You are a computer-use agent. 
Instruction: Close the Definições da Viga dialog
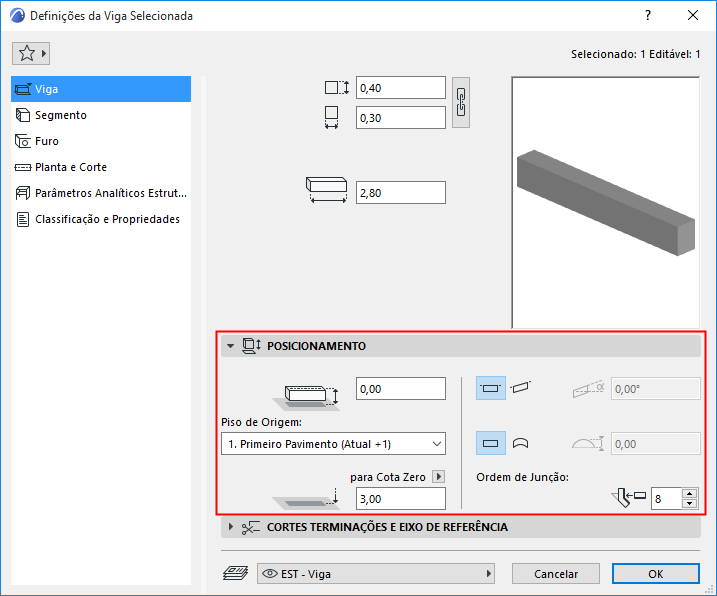pyautogui.click(x=693, y=15)
